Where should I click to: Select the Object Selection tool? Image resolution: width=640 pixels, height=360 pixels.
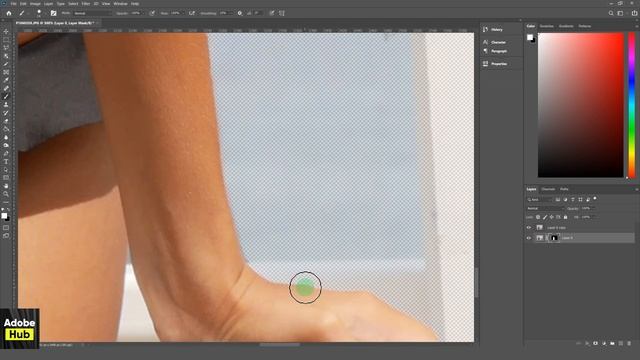[x=6, y=56]
